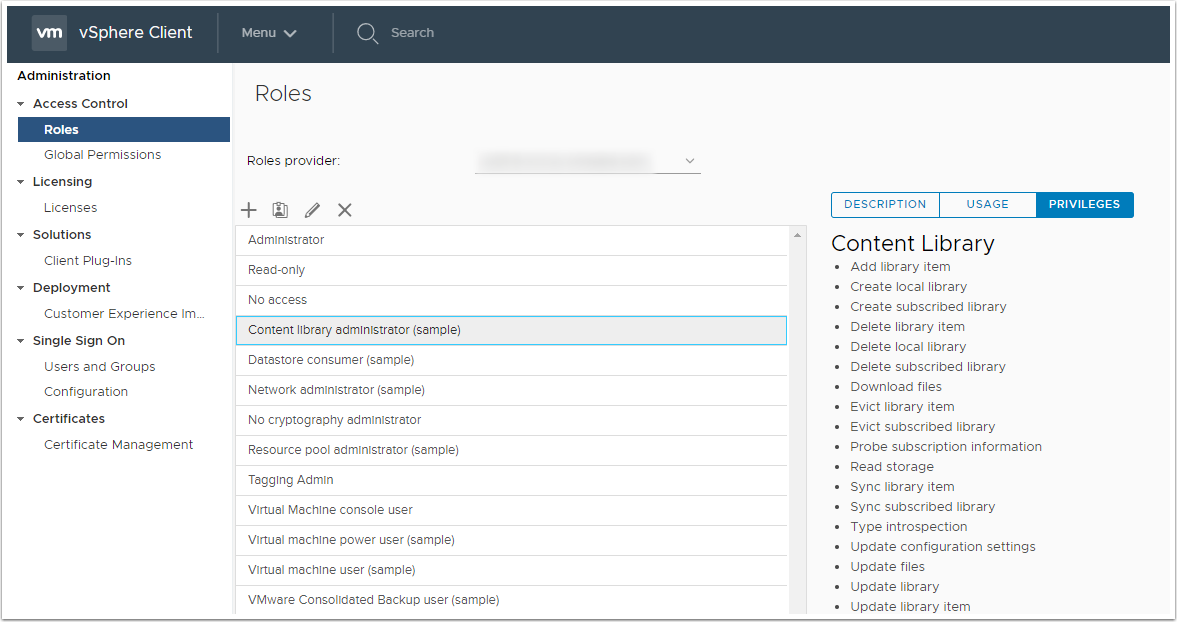Click the Delete subscribed library privilege
Screen dimensions: 1177x622
coord(928,367)
